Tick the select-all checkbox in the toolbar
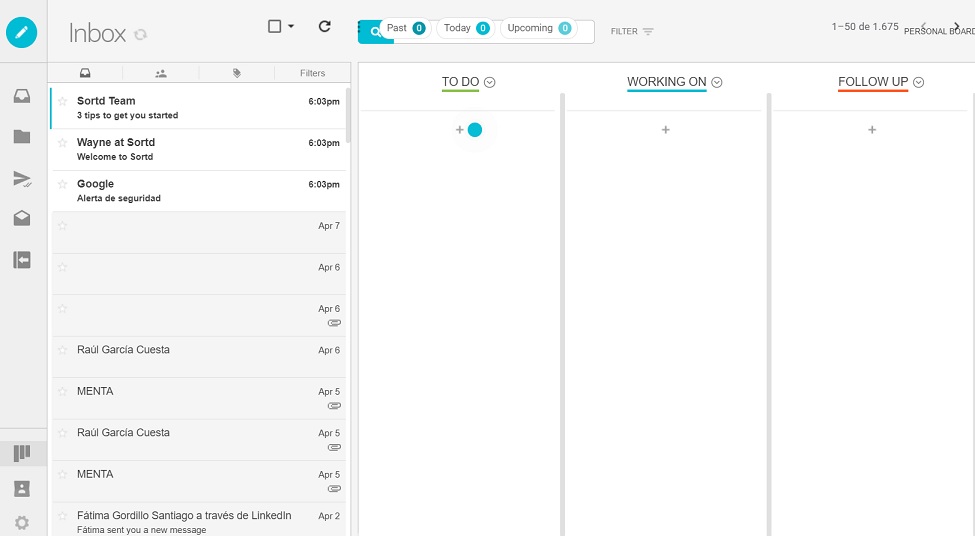 click(275, 27)
